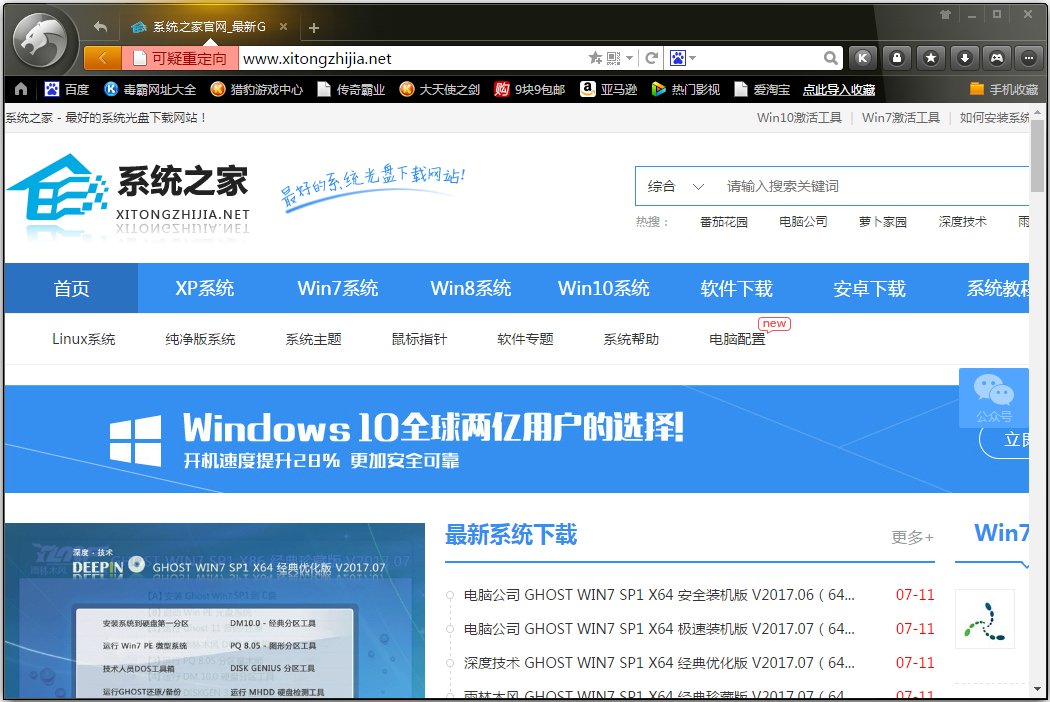Open the 系统主题 sub-navigation link
The width and height of the screenshot is (1050, 702).
[313, 339]
